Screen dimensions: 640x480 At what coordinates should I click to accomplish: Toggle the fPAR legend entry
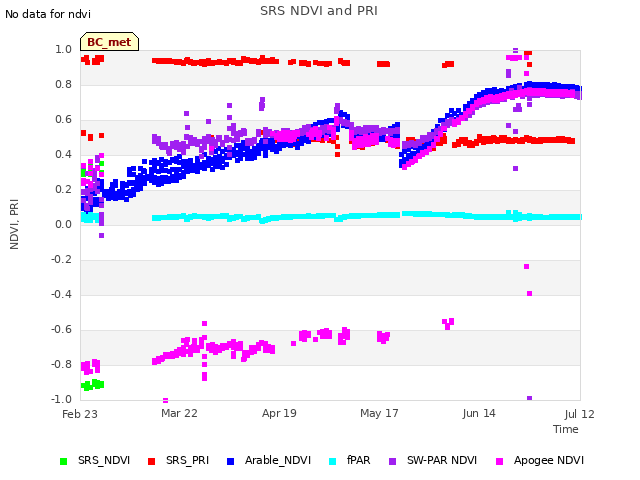(x=350, y=460)
